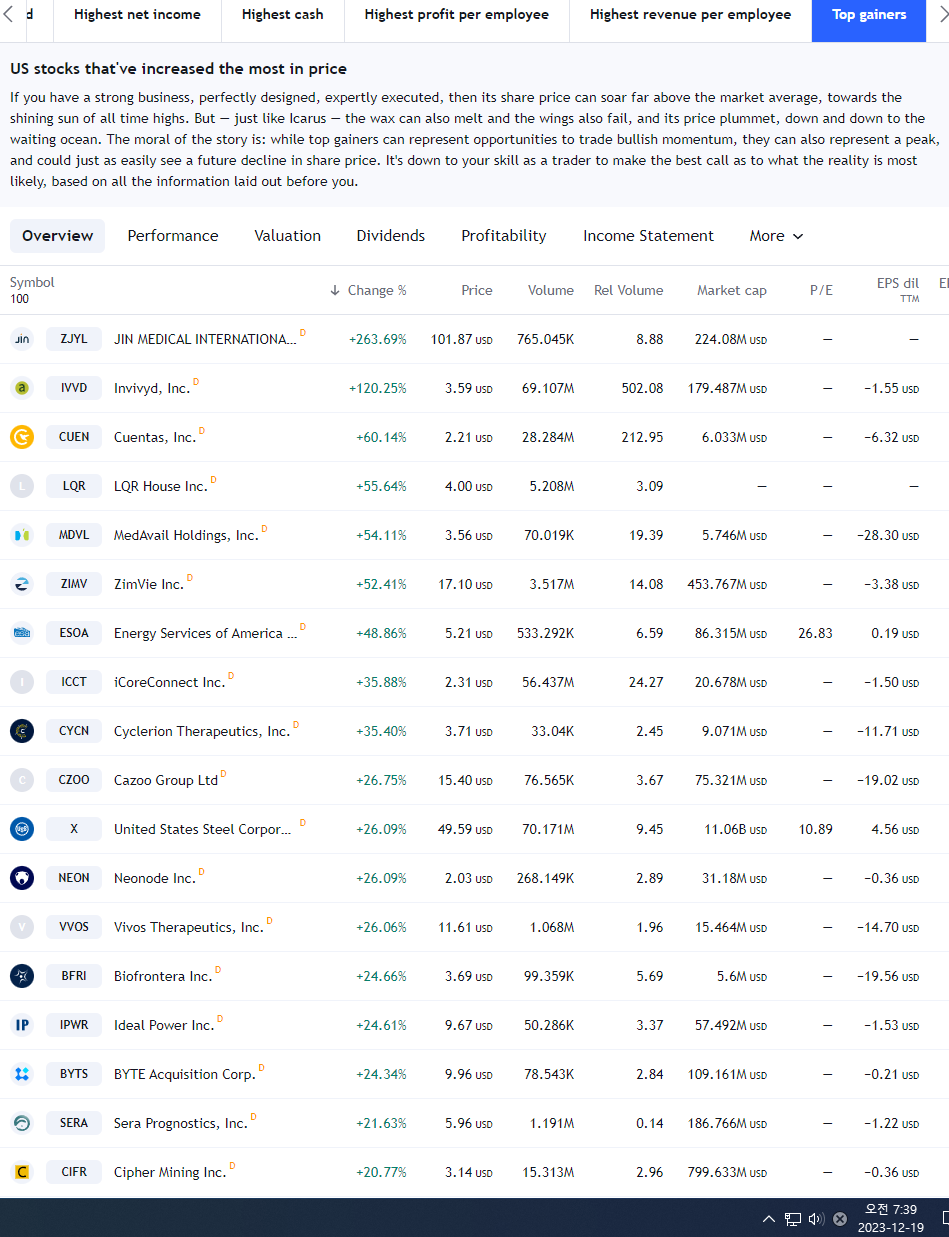
Task: Click the iCoreConnect placeholder logo
Action: [22, 682]
